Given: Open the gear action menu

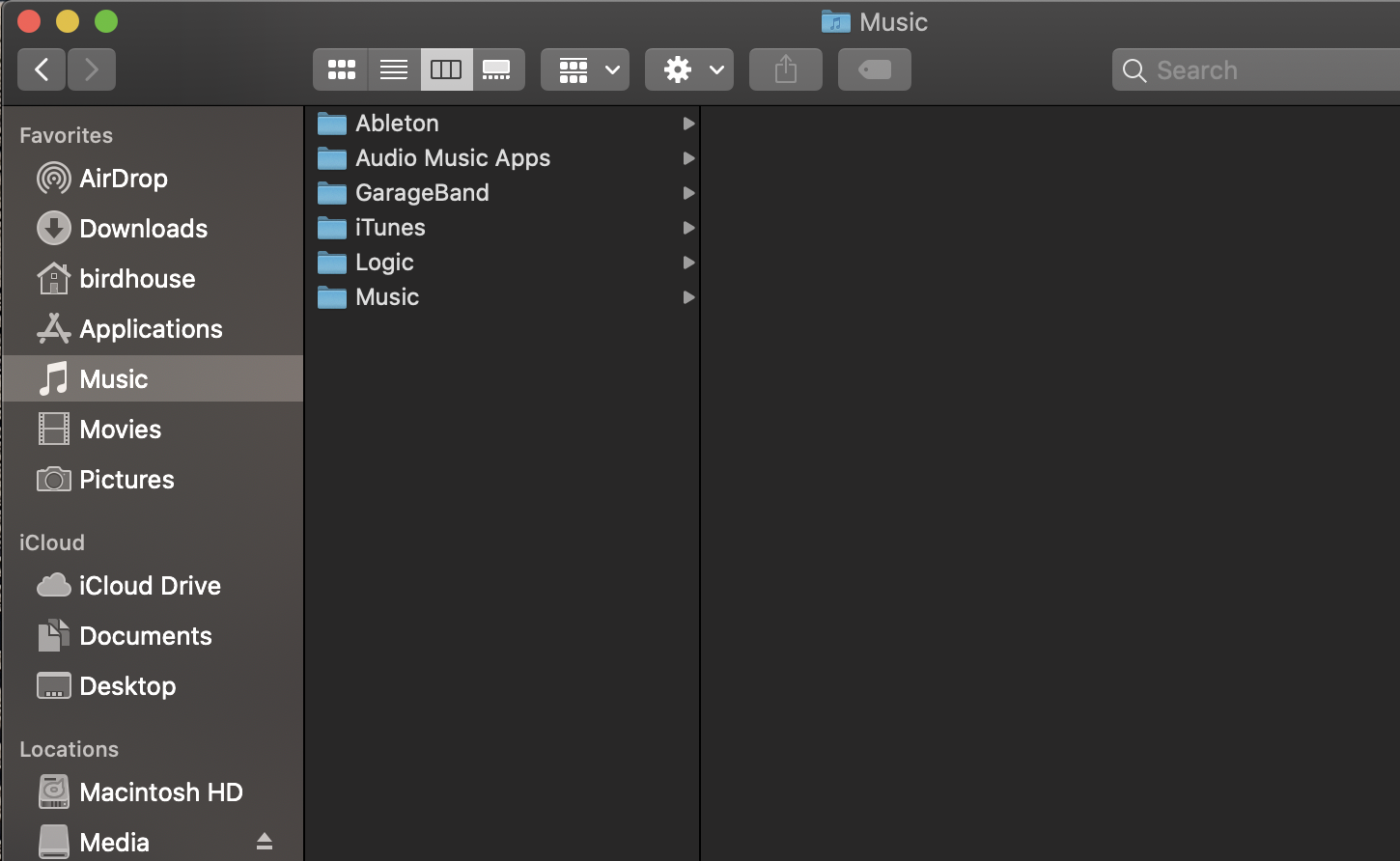Looking at the screenshot, I should point(689,69).
